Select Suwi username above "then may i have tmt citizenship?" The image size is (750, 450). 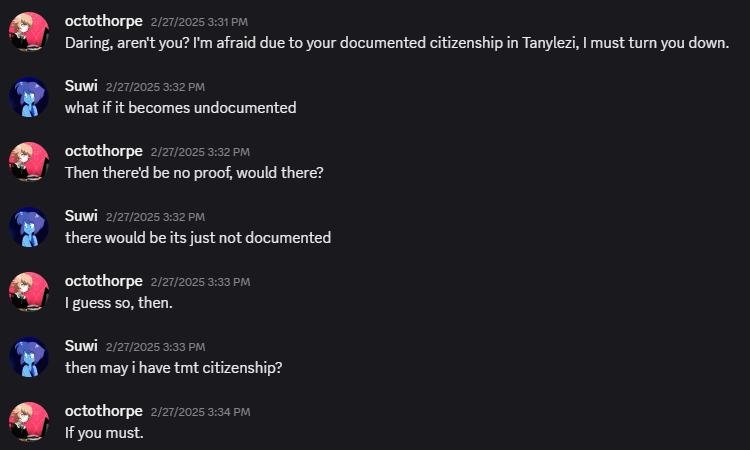pos(81,345)
